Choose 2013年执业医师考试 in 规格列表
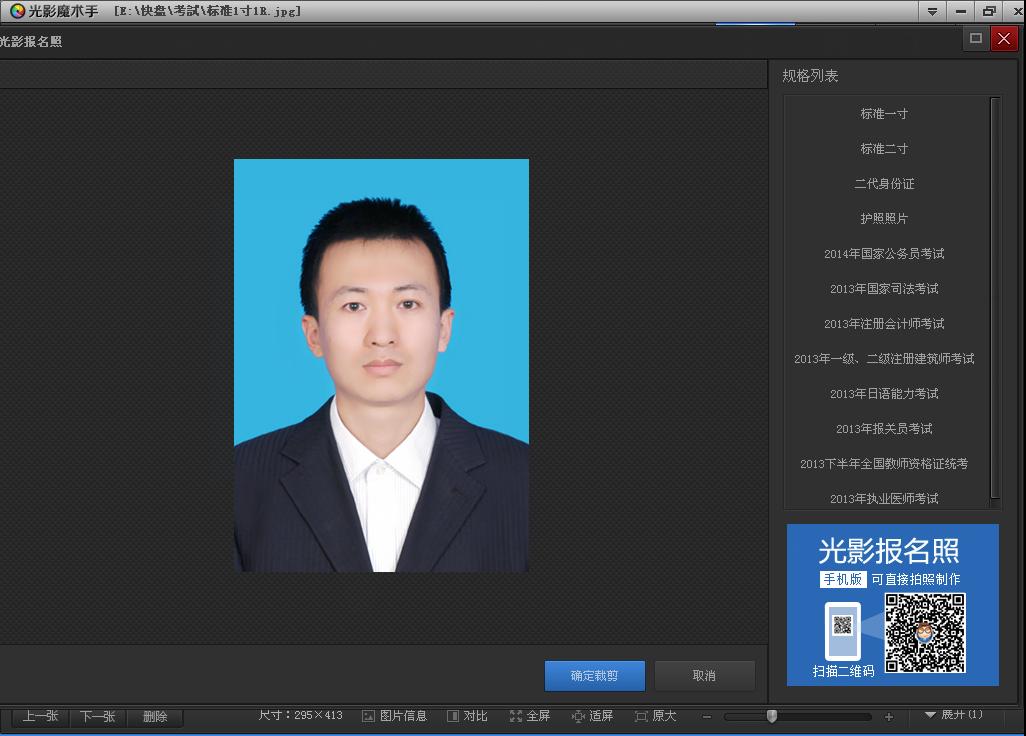This screenshot has height=736, width=1026. pyautogui.click(x=885, y=498)
